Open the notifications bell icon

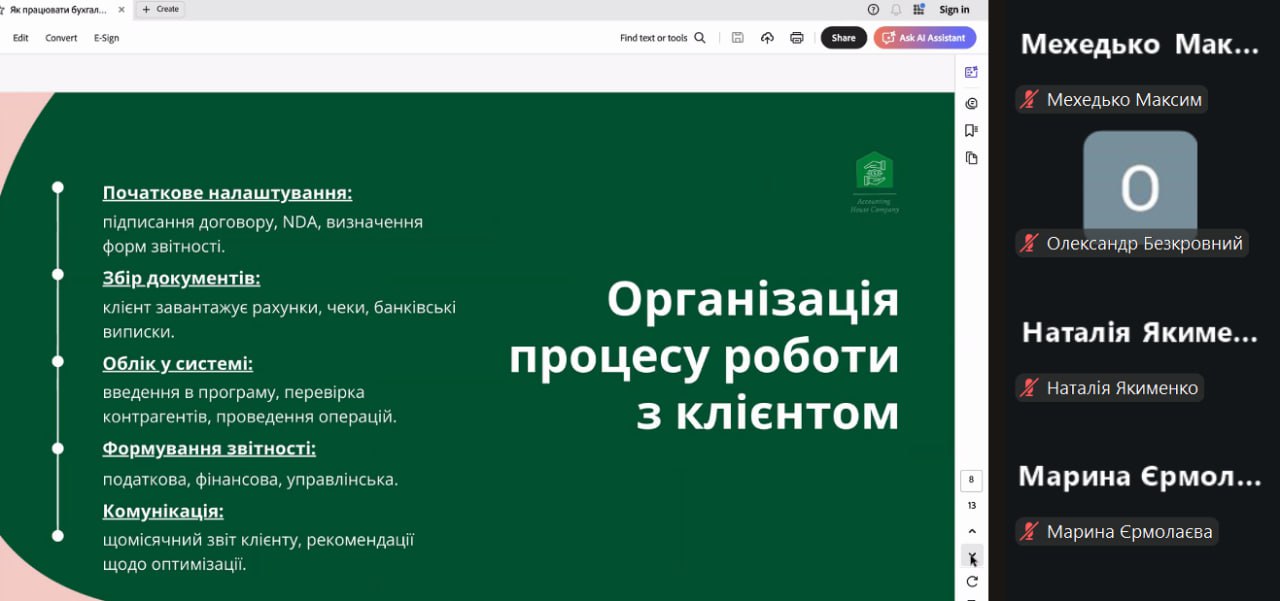[x=896, y=9]
